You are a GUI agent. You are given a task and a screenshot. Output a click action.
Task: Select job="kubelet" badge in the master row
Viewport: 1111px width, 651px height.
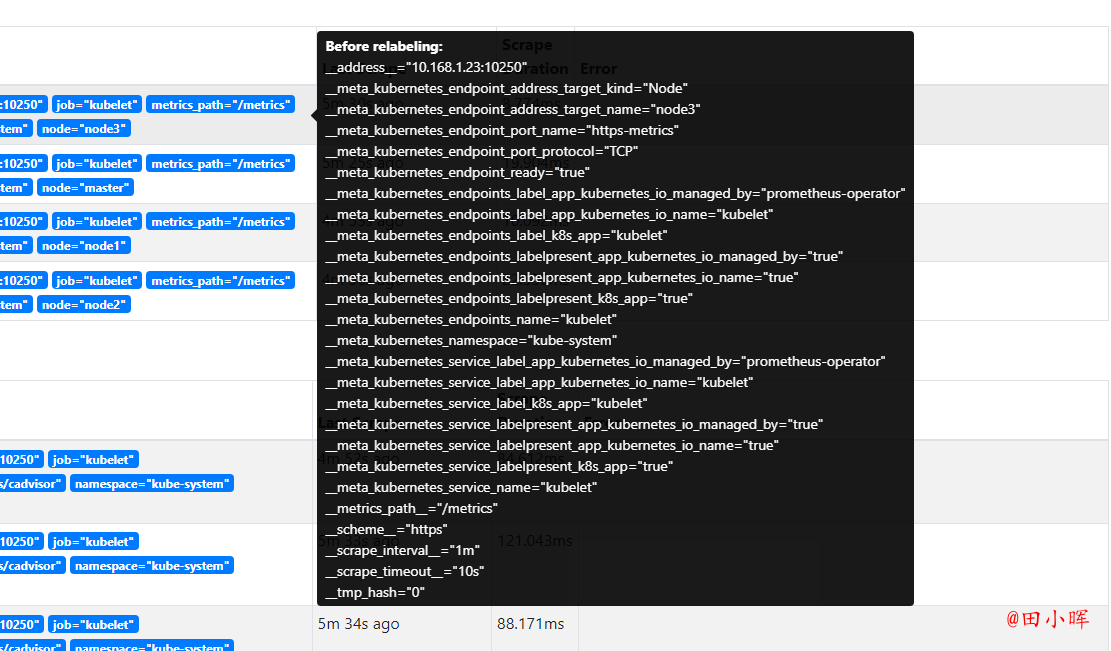(x=96, y=164)
